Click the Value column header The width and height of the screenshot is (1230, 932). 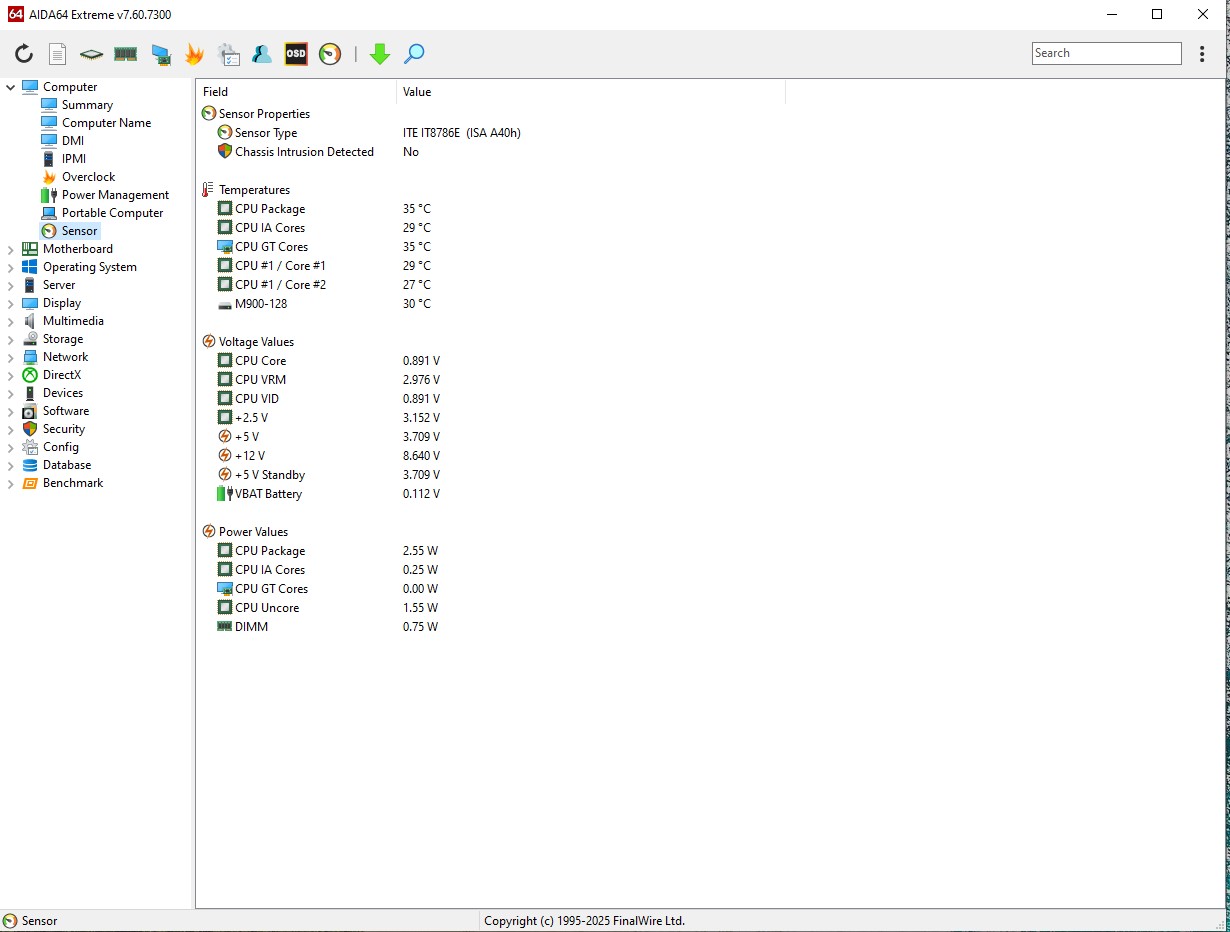tap(417, 92)
